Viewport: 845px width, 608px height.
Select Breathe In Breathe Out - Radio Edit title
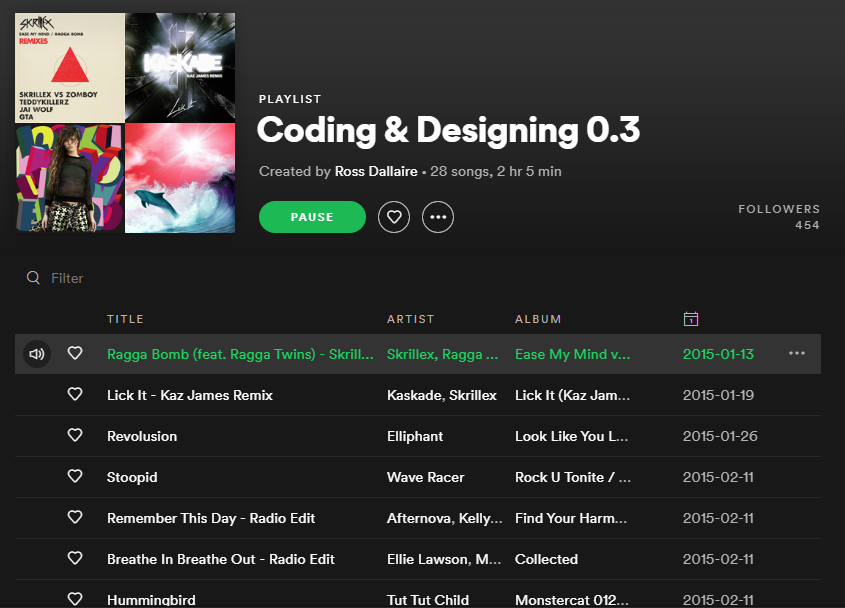click(x=220, y=559)
